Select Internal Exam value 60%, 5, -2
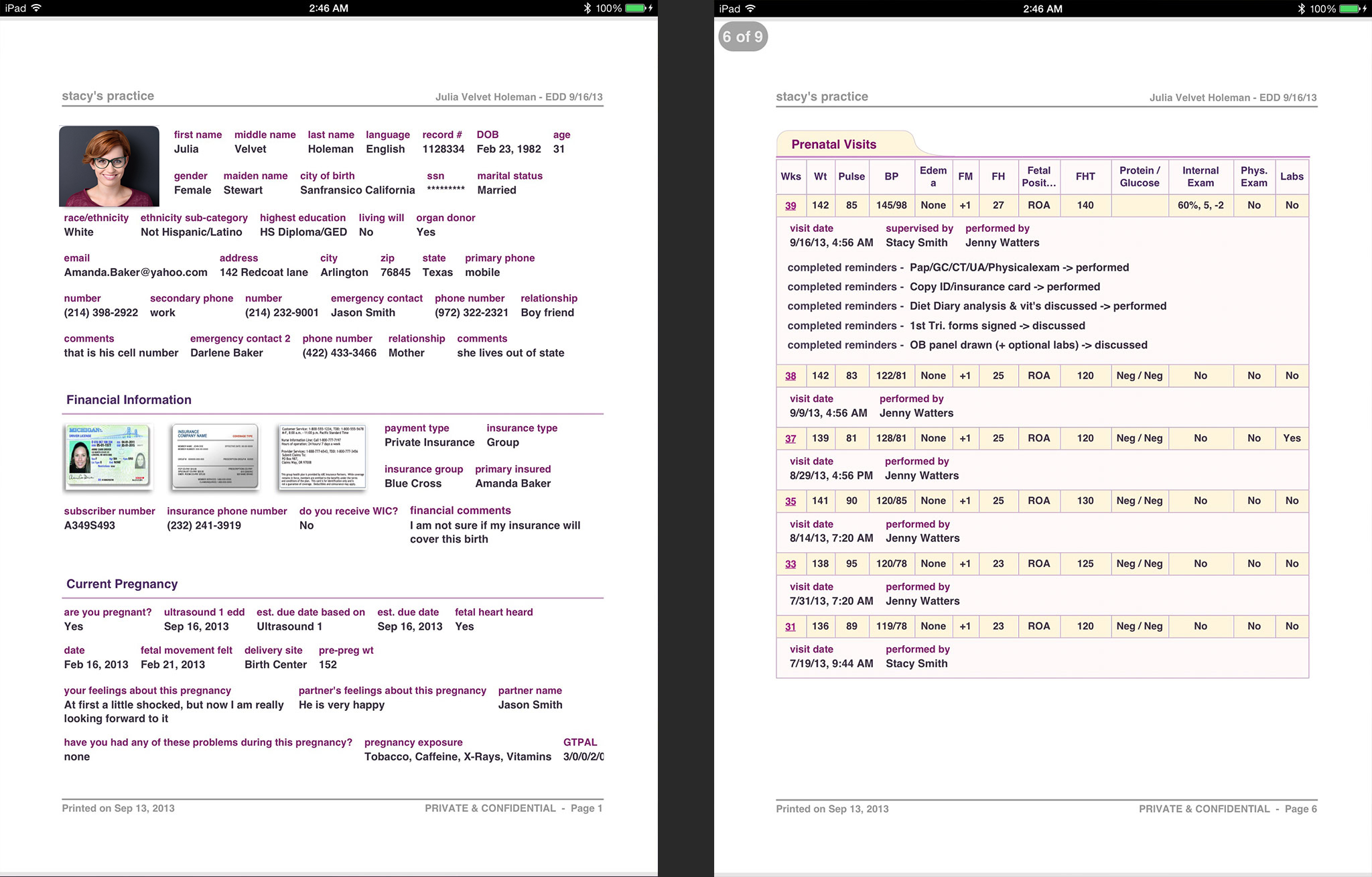 [1200, 206]
